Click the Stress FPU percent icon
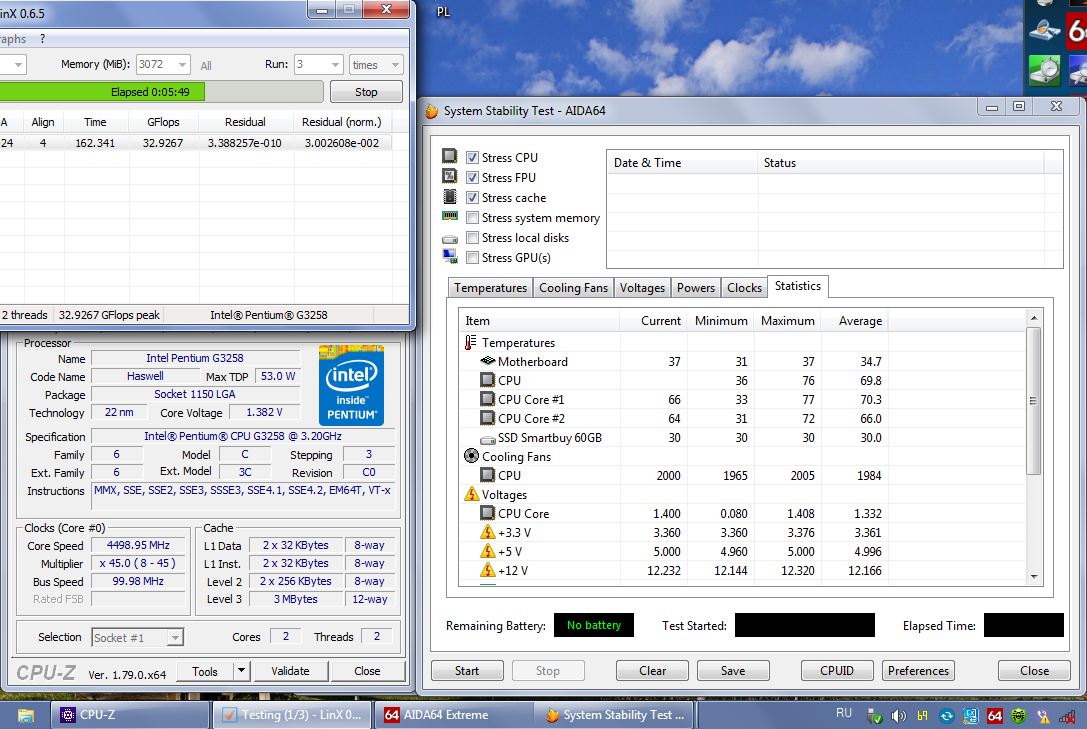 pos(450,176)
